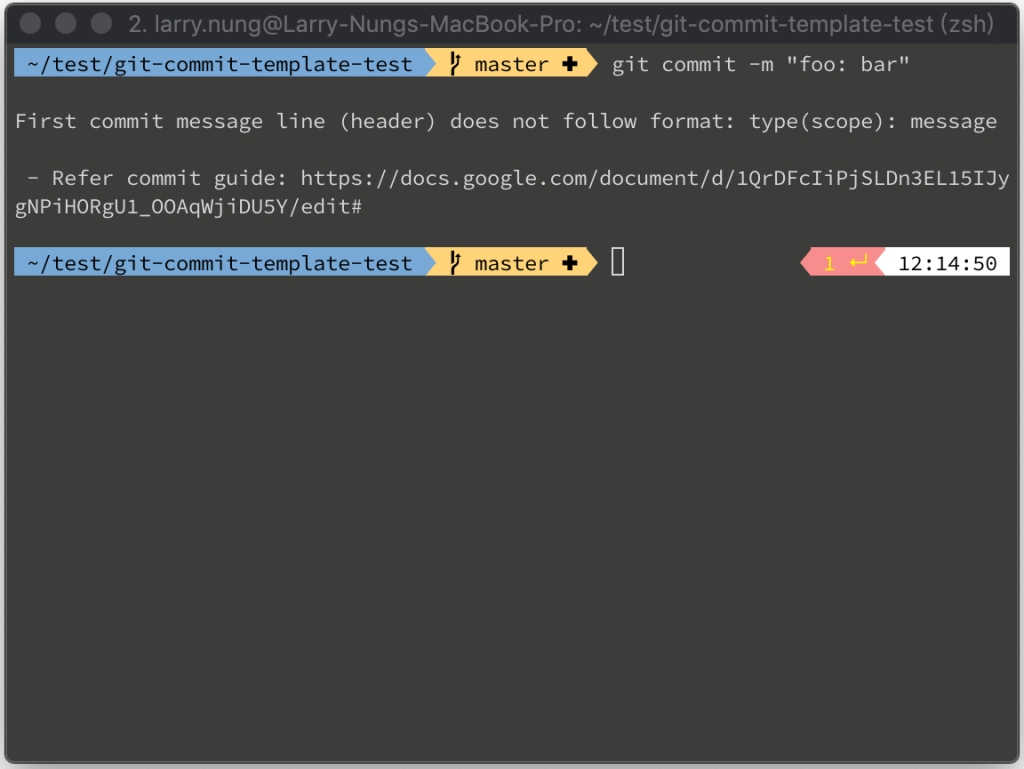Click the git commit -m "foo: bar" command
The width and height of the screenshot is (1024, 769).
[x=760, y=64]
